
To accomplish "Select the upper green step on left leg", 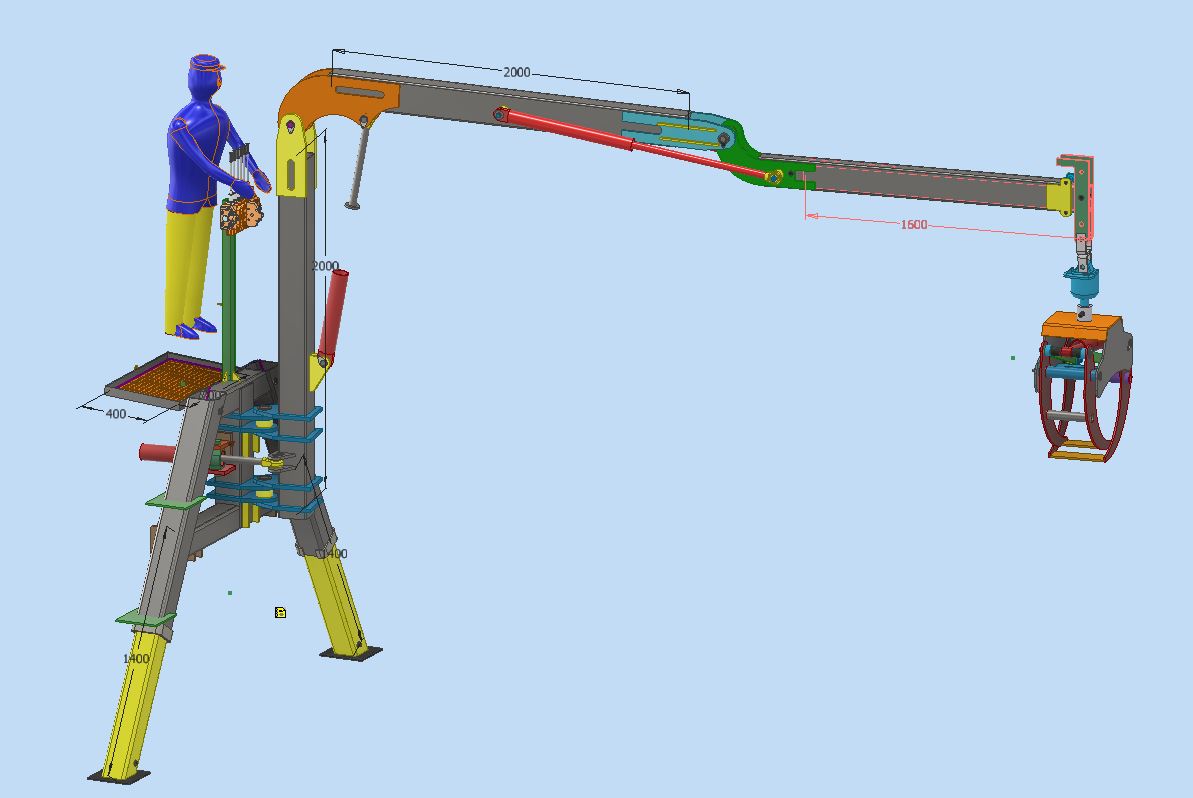I will click(x=175, y=500).
